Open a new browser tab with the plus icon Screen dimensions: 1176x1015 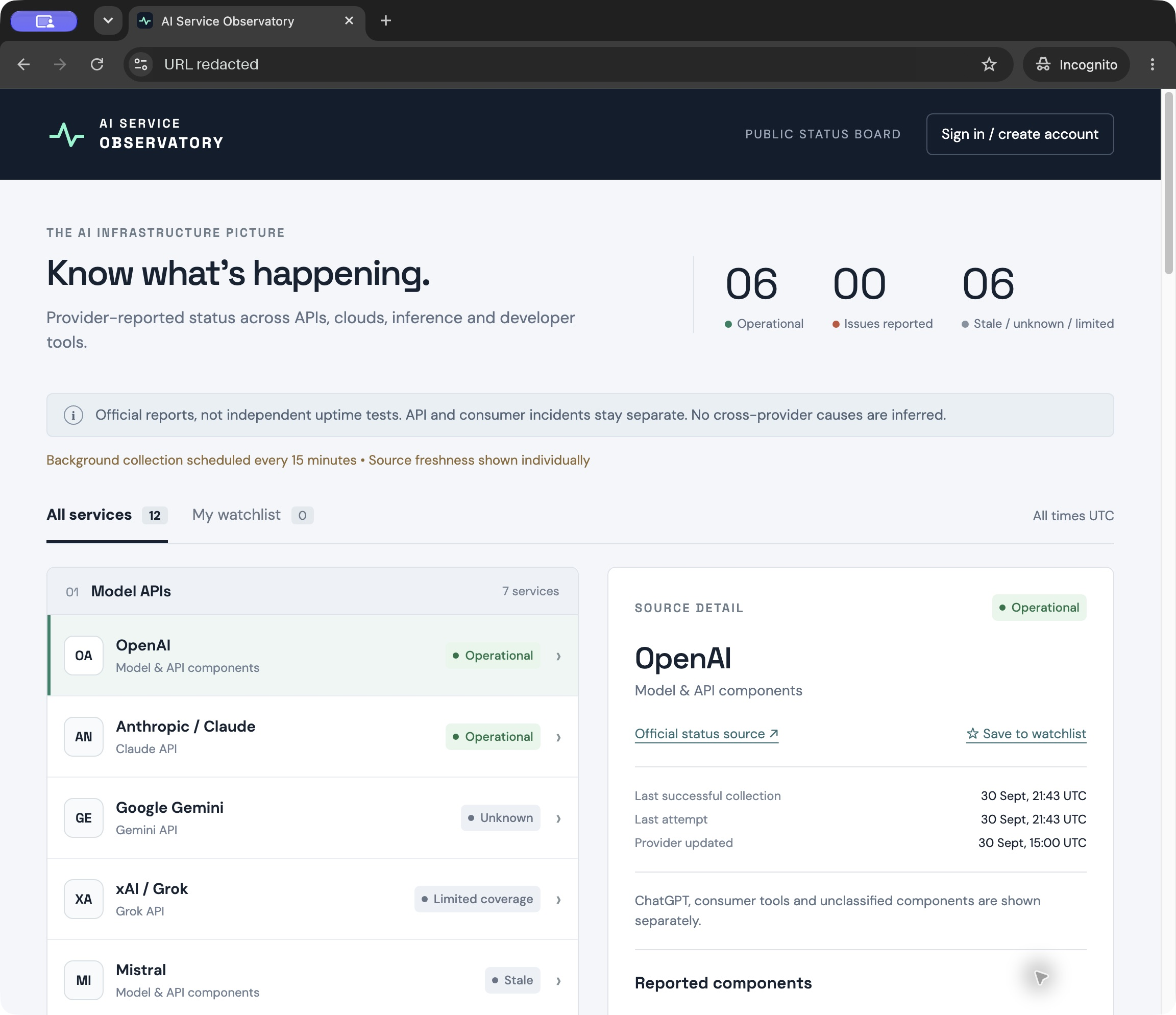coord(386,21)
